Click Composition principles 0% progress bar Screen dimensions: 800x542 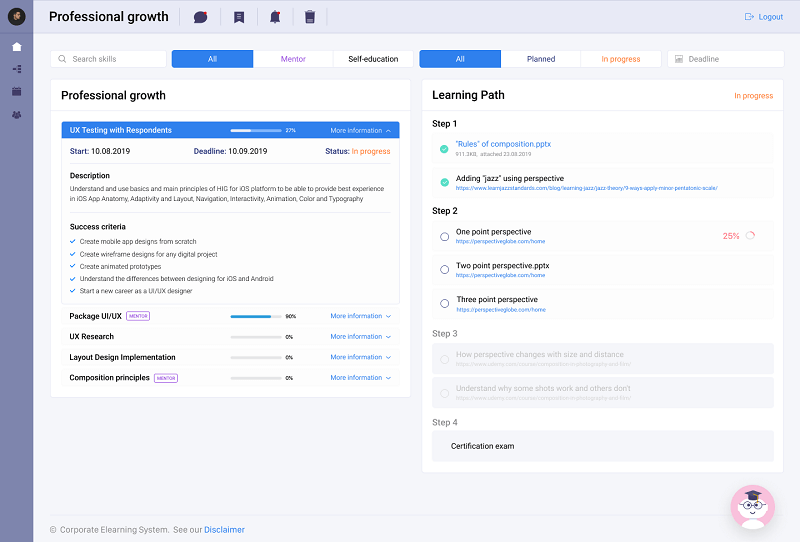tap(256, 378)
